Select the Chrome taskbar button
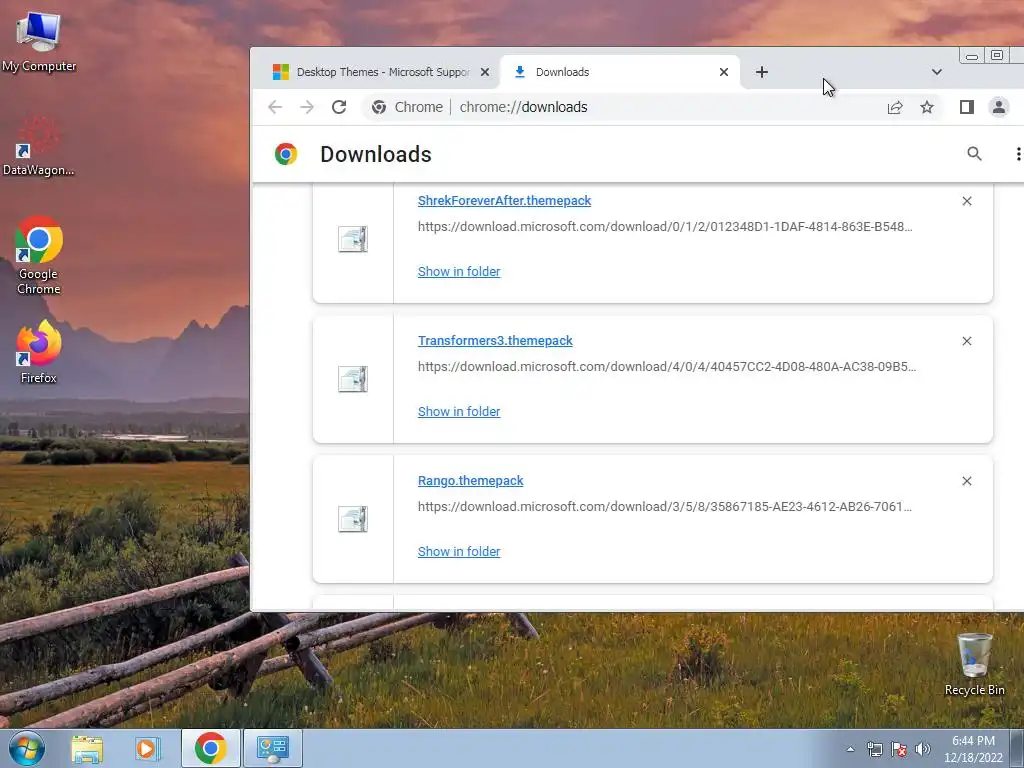This screenshot has width=1024, height=768. coord(210,748)
